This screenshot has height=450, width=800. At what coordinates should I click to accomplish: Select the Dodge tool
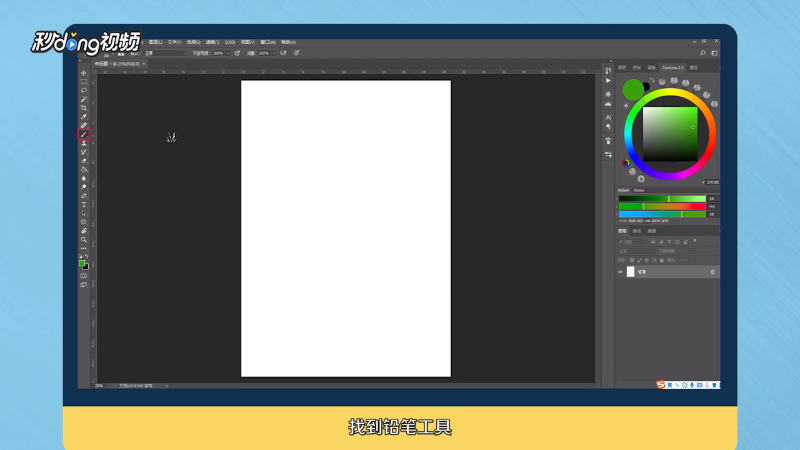[84, 187]
